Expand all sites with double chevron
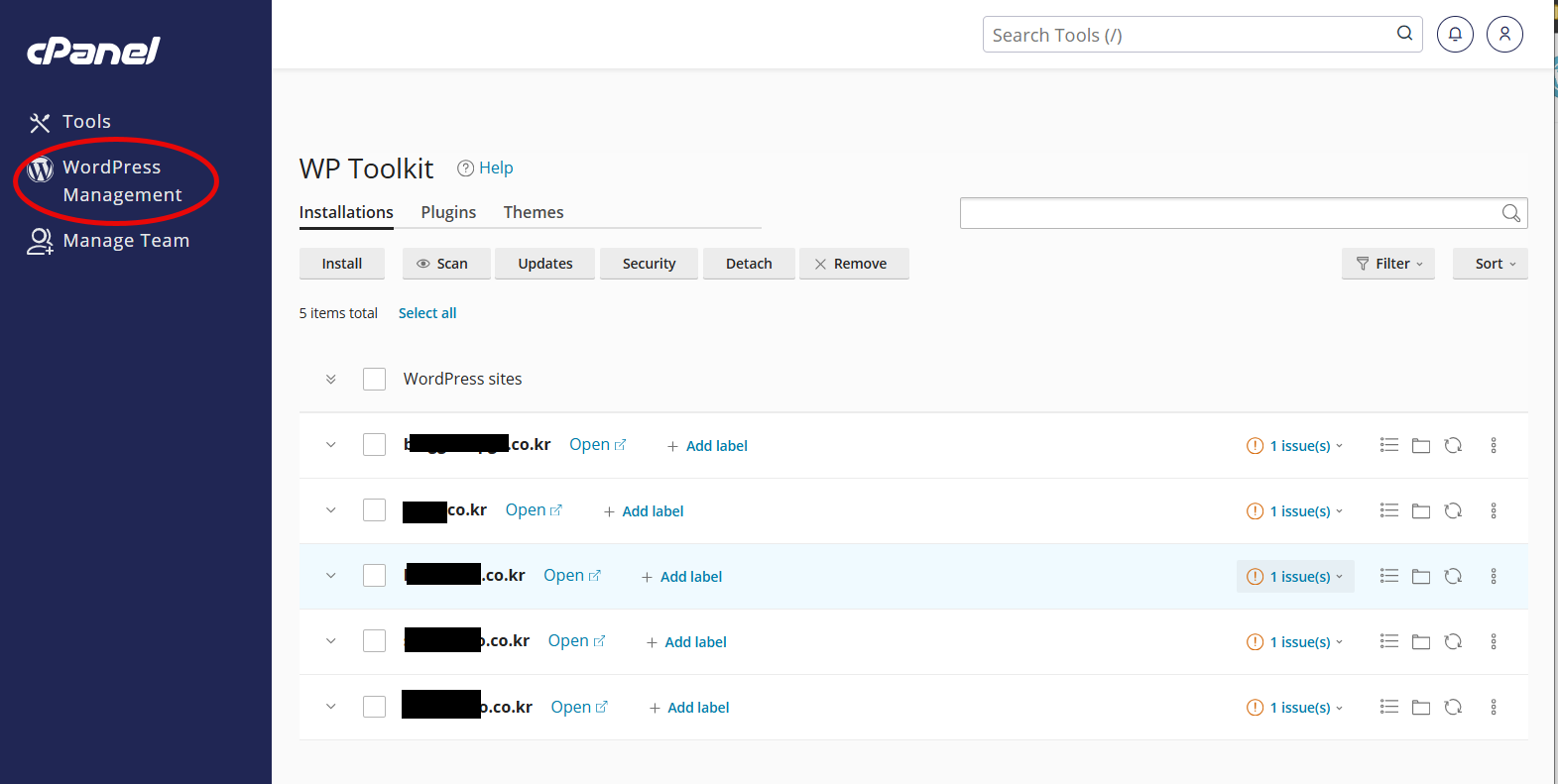1558x784 pixels. click(331, 379)
